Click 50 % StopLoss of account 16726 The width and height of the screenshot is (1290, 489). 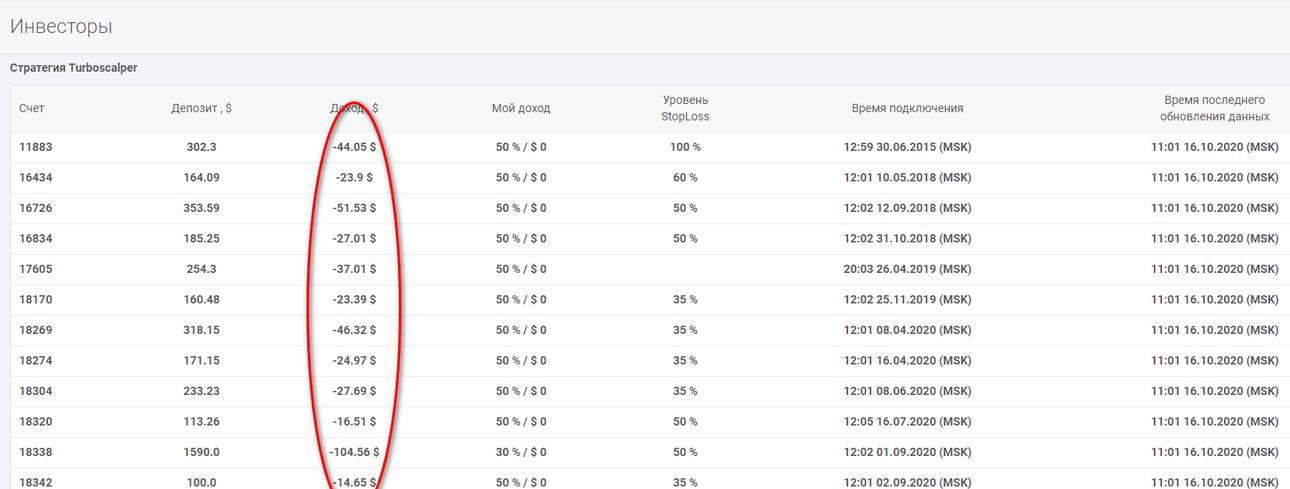685,208
